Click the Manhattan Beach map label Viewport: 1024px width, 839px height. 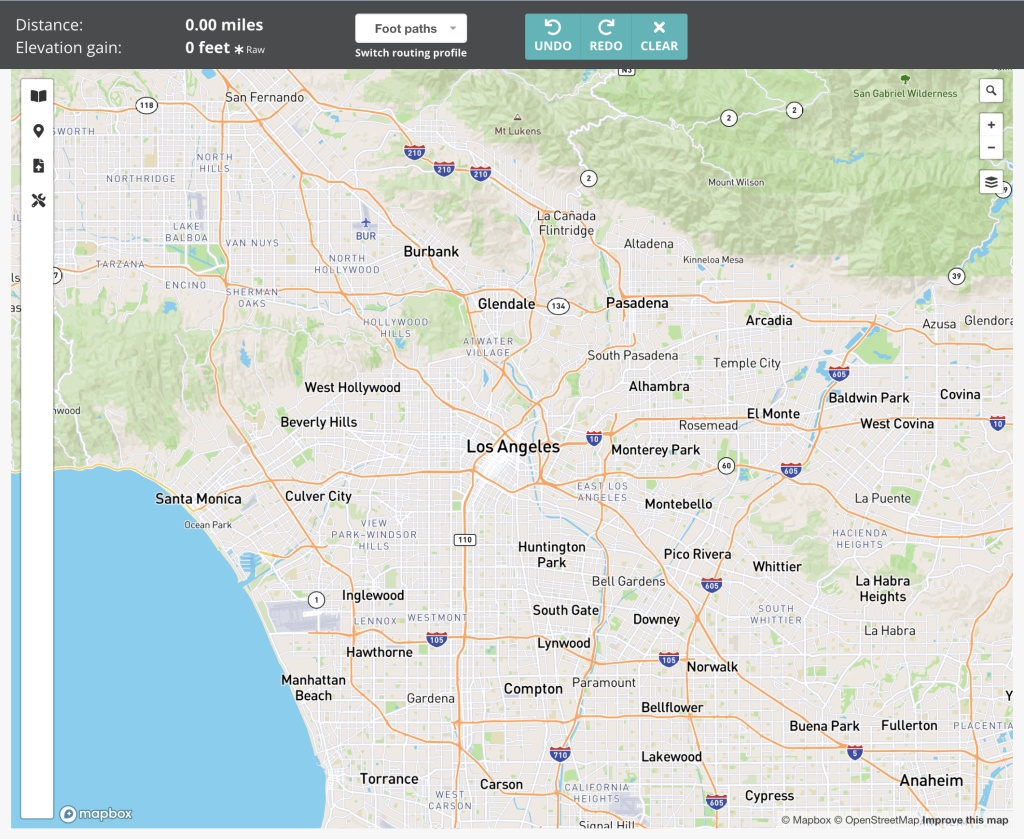[x=313, y=688]
